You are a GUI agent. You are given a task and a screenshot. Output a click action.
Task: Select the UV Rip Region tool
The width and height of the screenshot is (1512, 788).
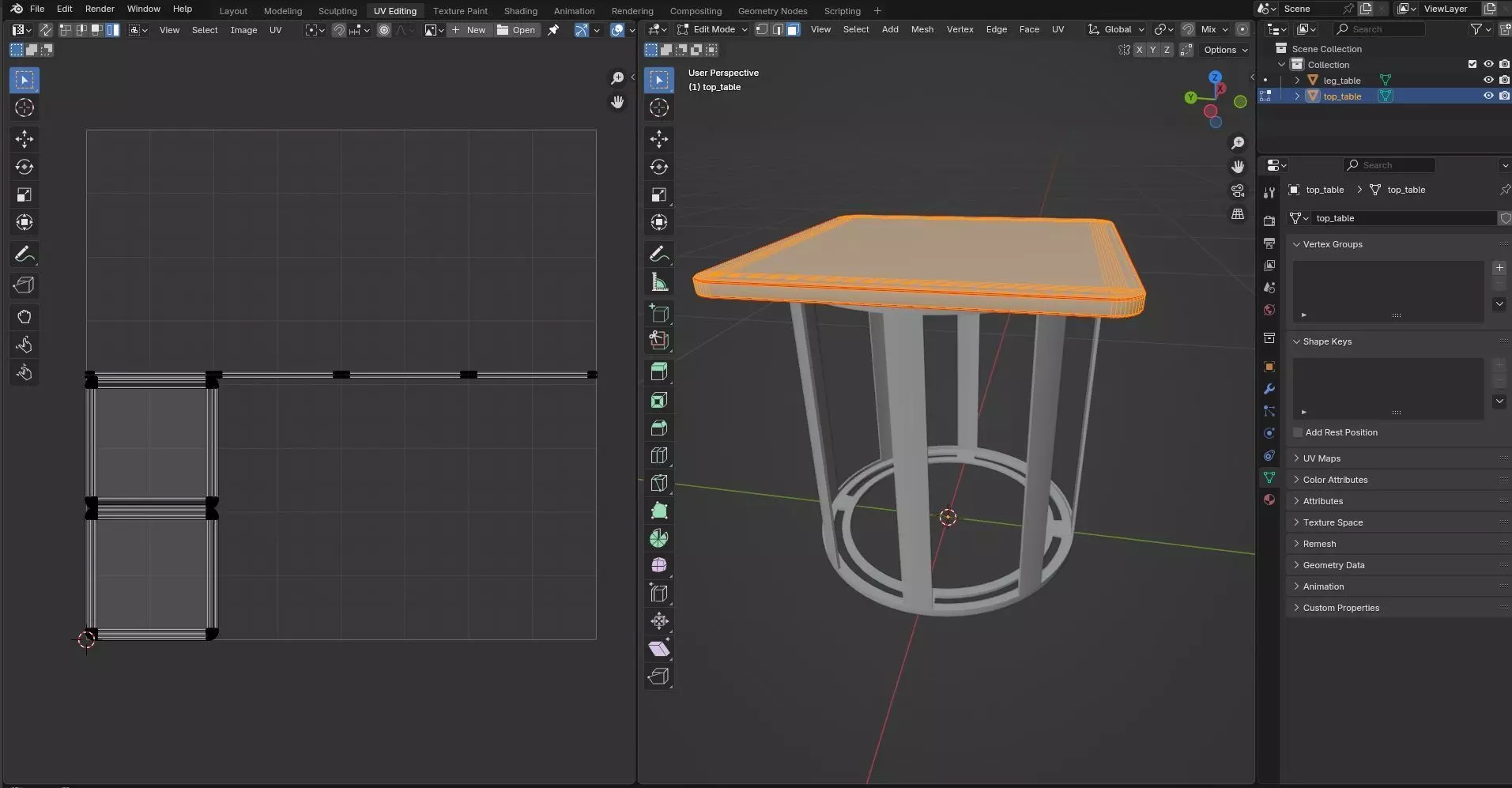[x=25, y=285]
